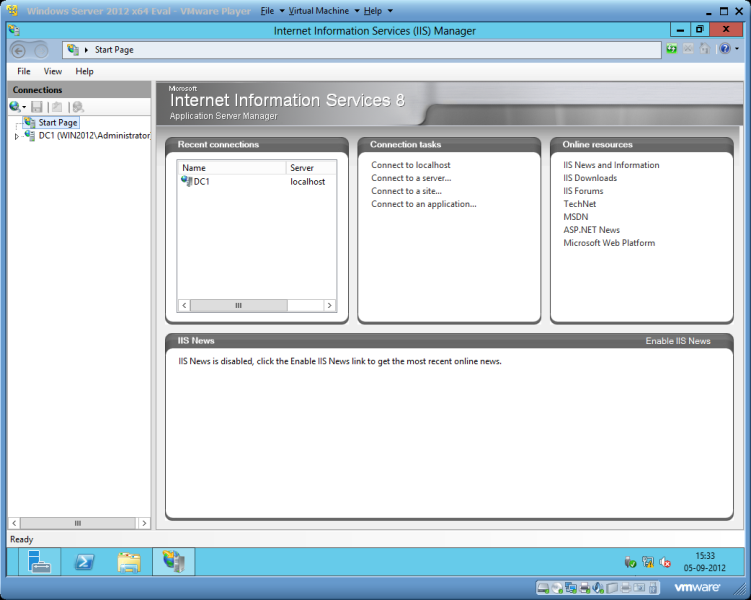
Task: Select Start Page in Connections tree
Action: (x=57, y=122)
